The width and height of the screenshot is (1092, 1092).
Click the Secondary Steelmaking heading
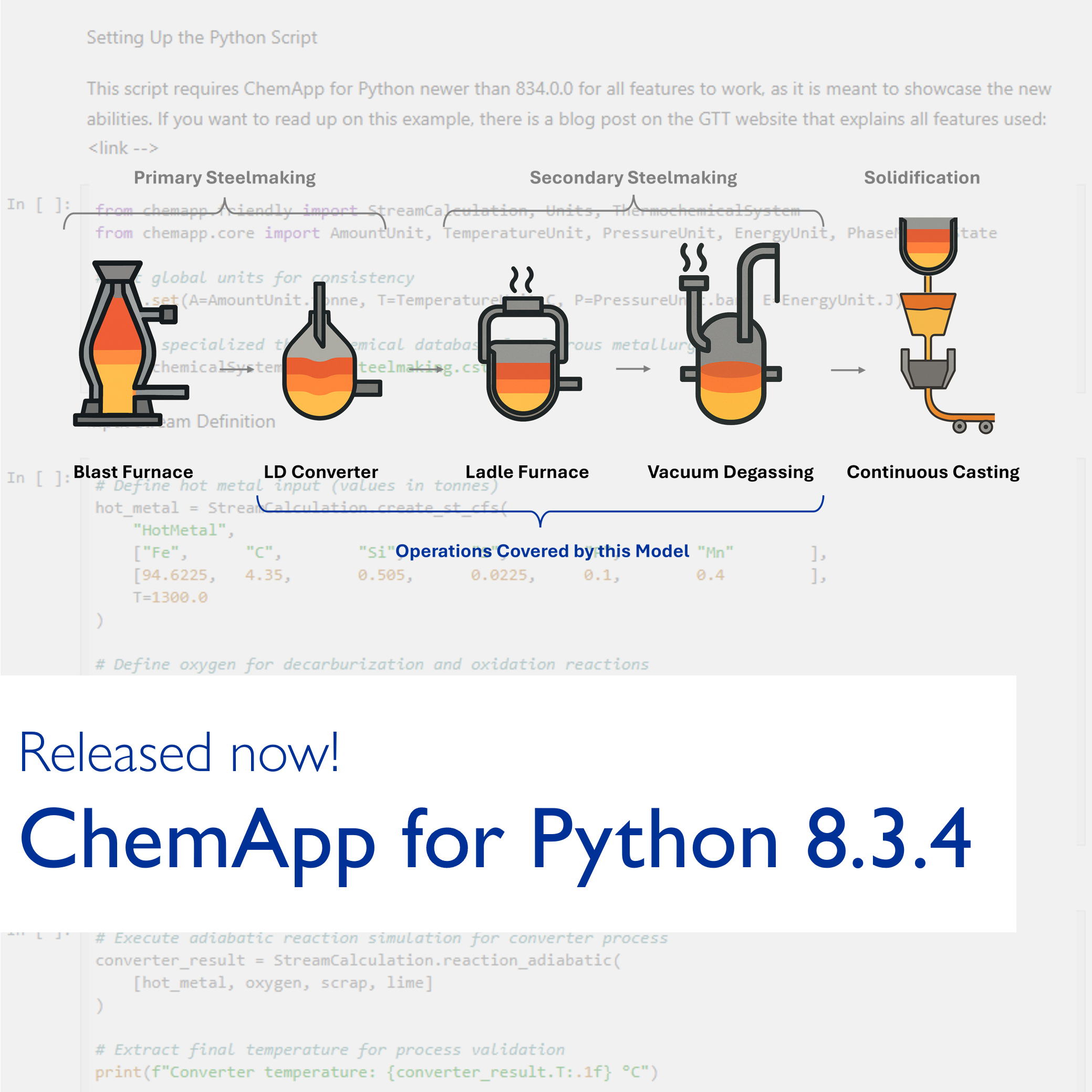(633, 178)
